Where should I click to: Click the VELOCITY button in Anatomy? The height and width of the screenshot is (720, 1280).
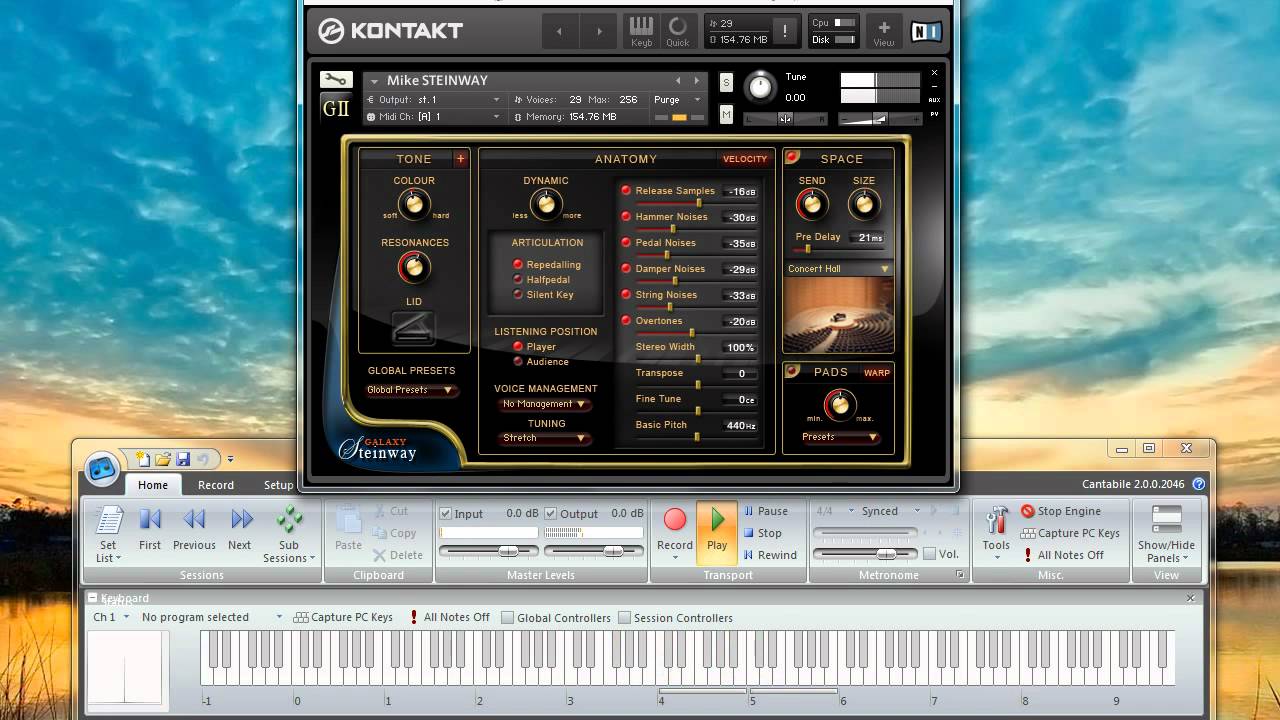(x=745, y=159)
